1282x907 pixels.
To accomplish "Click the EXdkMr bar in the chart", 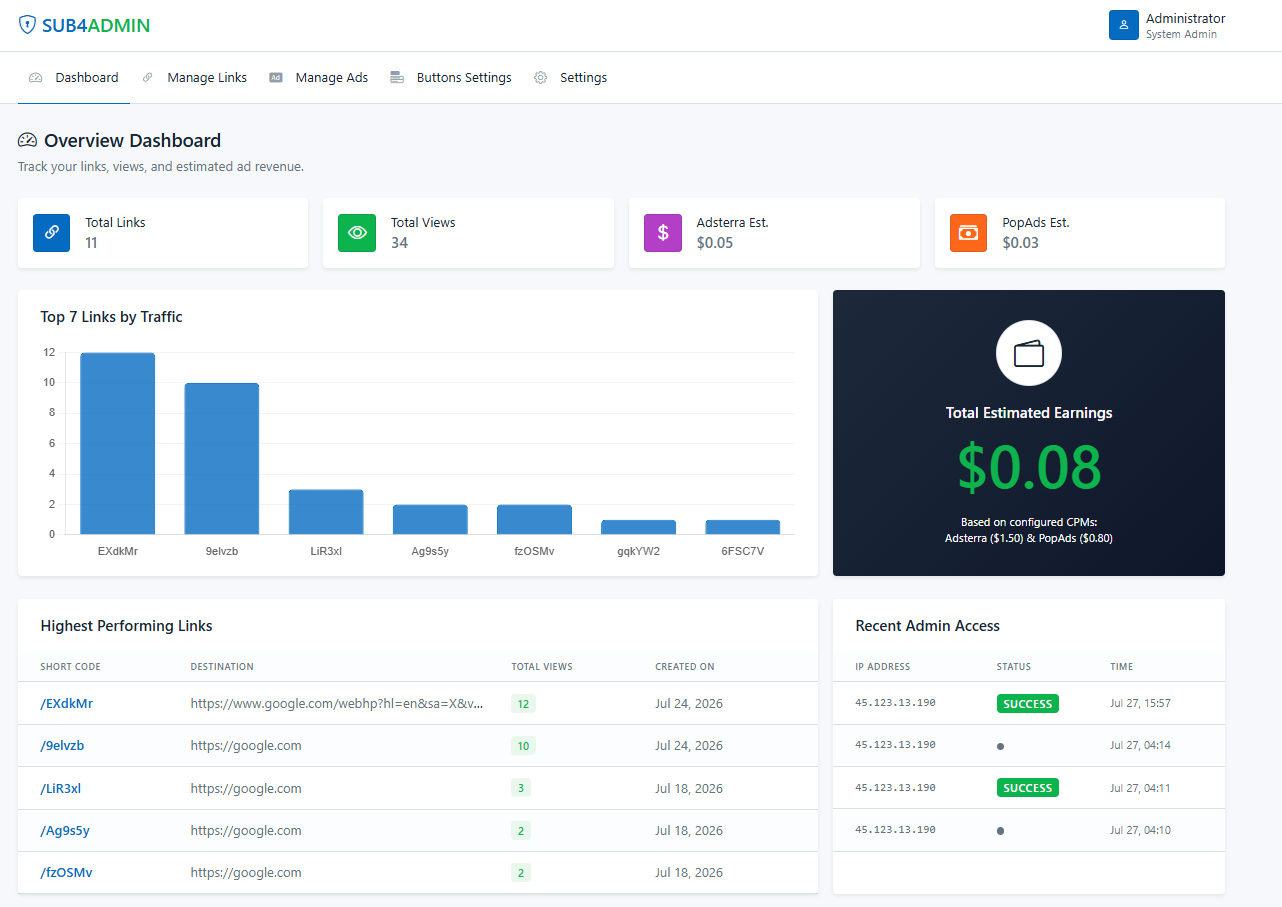I will pos(118,443).
